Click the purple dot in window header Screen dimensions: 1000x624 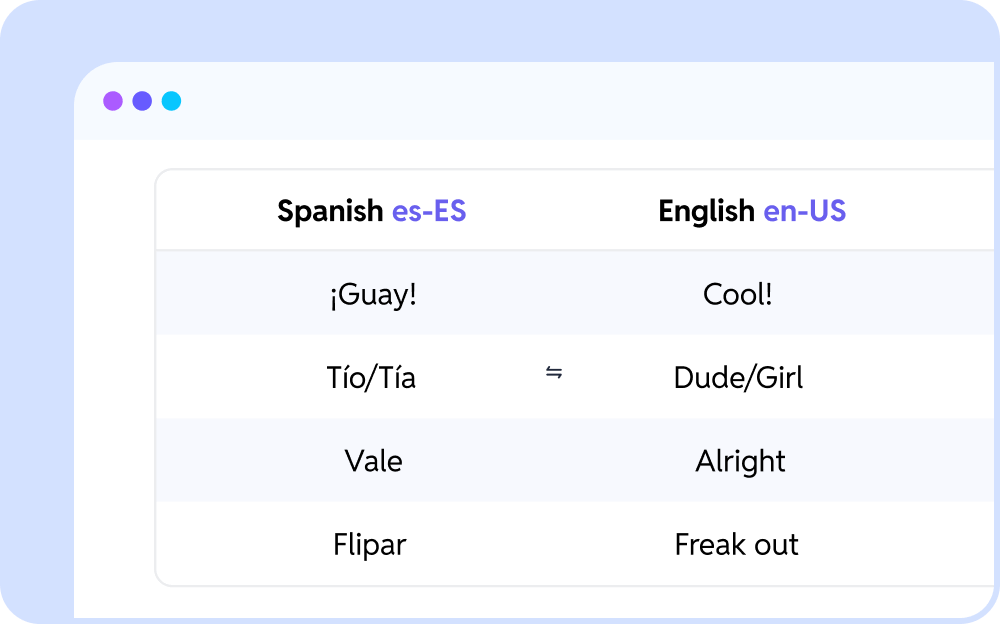113,101
